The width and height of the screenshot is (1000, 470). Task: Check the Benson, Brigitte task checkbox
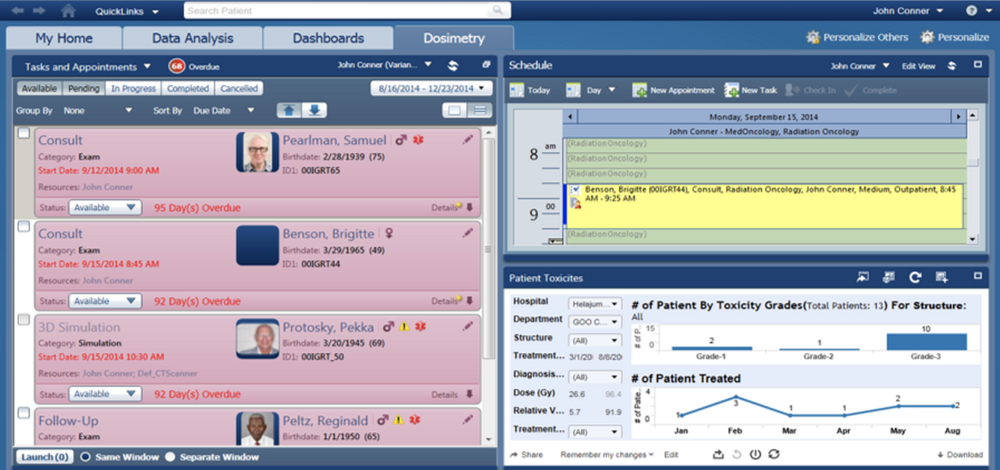(23, 226)
